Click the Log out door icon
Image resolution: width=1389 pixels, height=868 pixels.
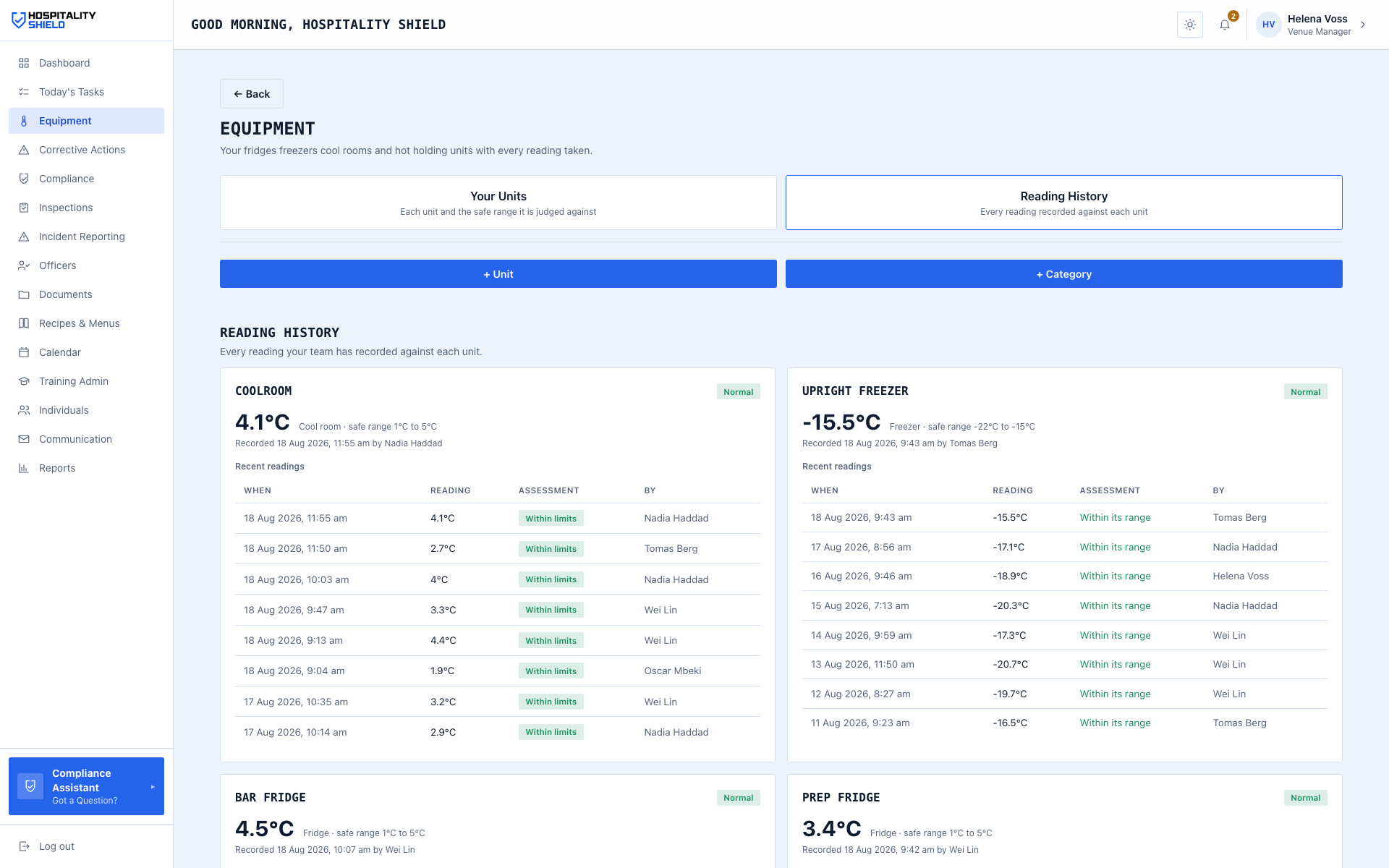tap(24, 846)
